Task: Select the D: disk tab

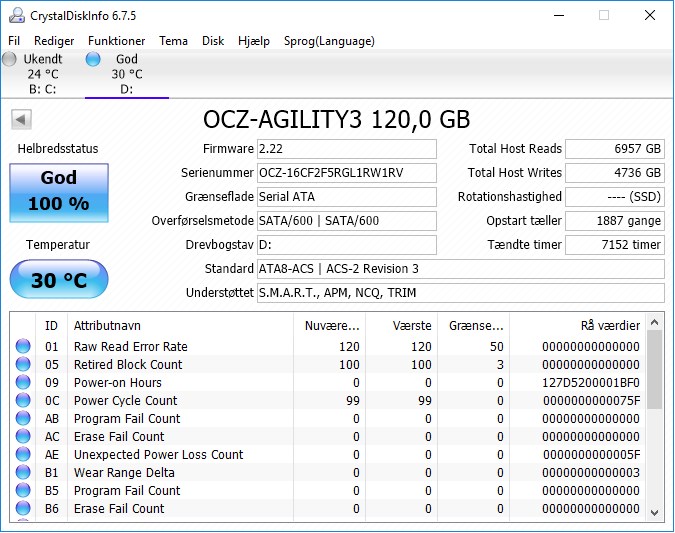Action: (x=127, y=74)
